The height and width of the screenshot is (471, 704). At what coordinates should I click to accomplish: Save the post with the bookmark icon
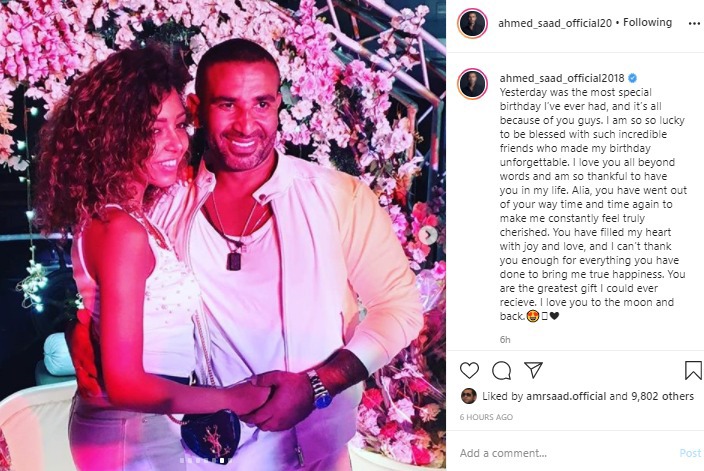click(x=693, y=370)
